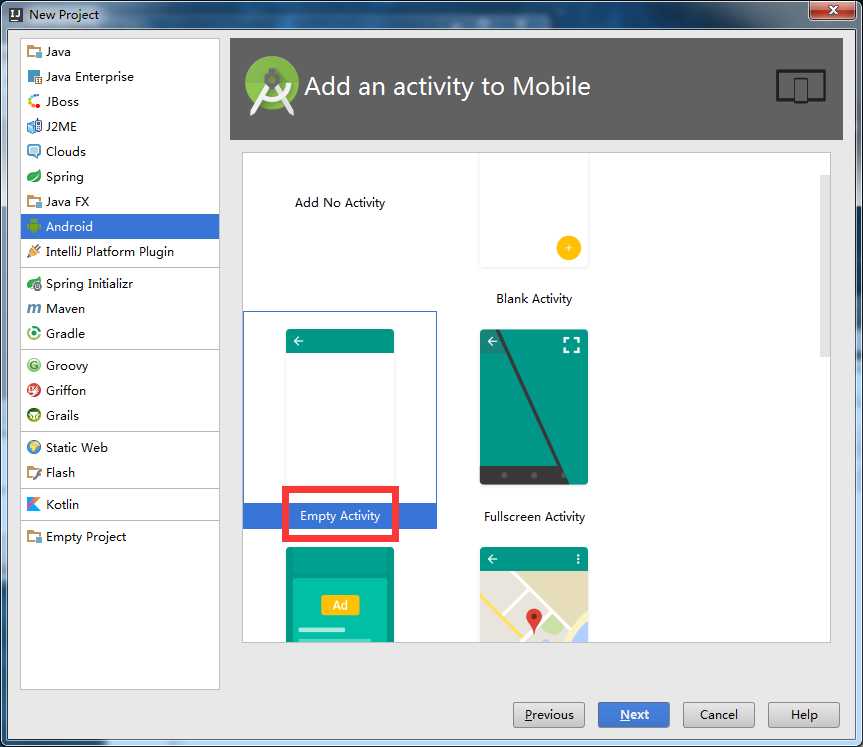The height and width of the screenshot is (747, 863).
Task: Click the IntelliJ title bar icon
Action: coord(16,15)
